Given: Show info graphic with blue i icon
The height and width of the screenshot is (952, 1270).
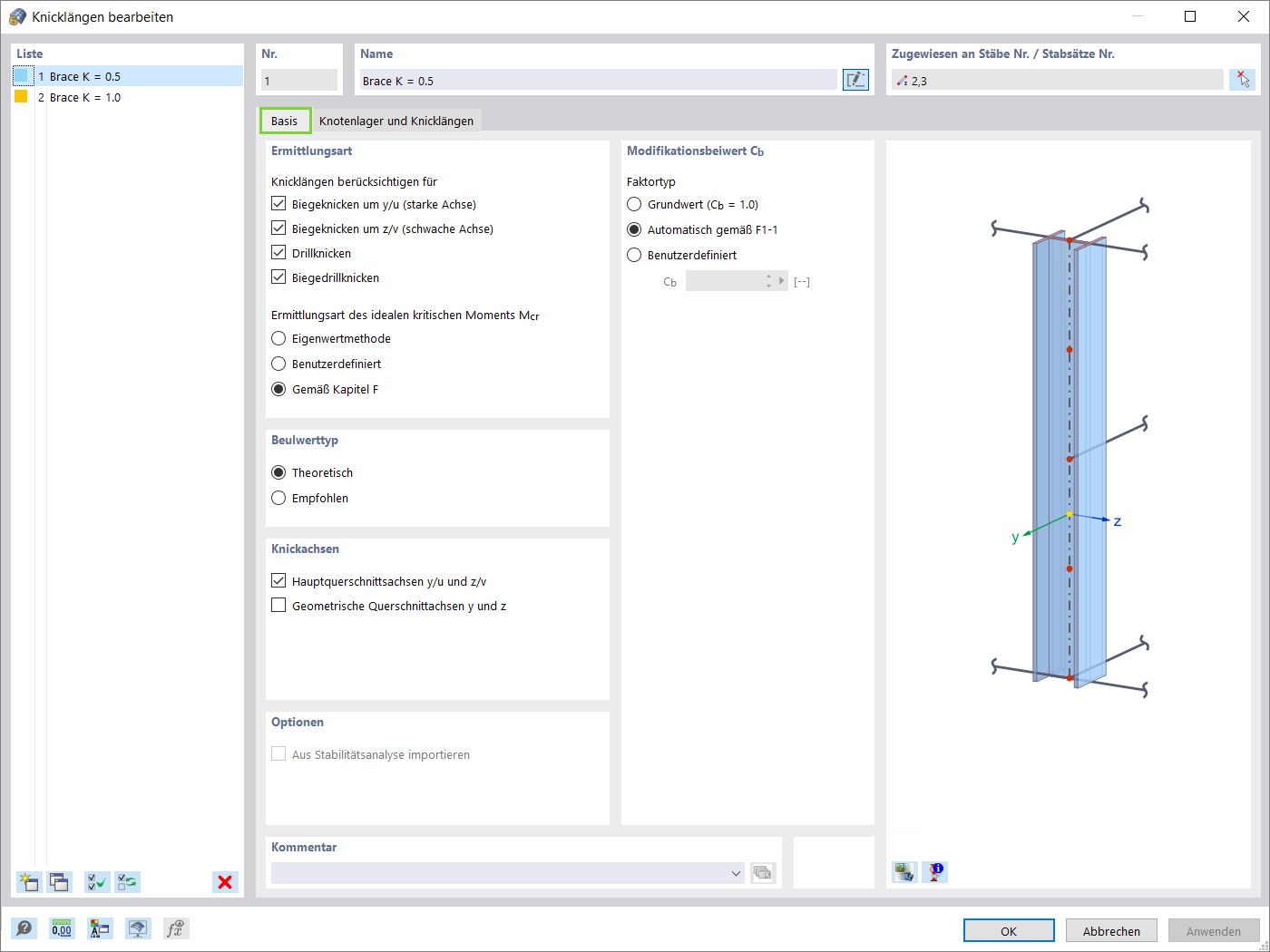Looking at the screenshot, I should pos(935,872).
